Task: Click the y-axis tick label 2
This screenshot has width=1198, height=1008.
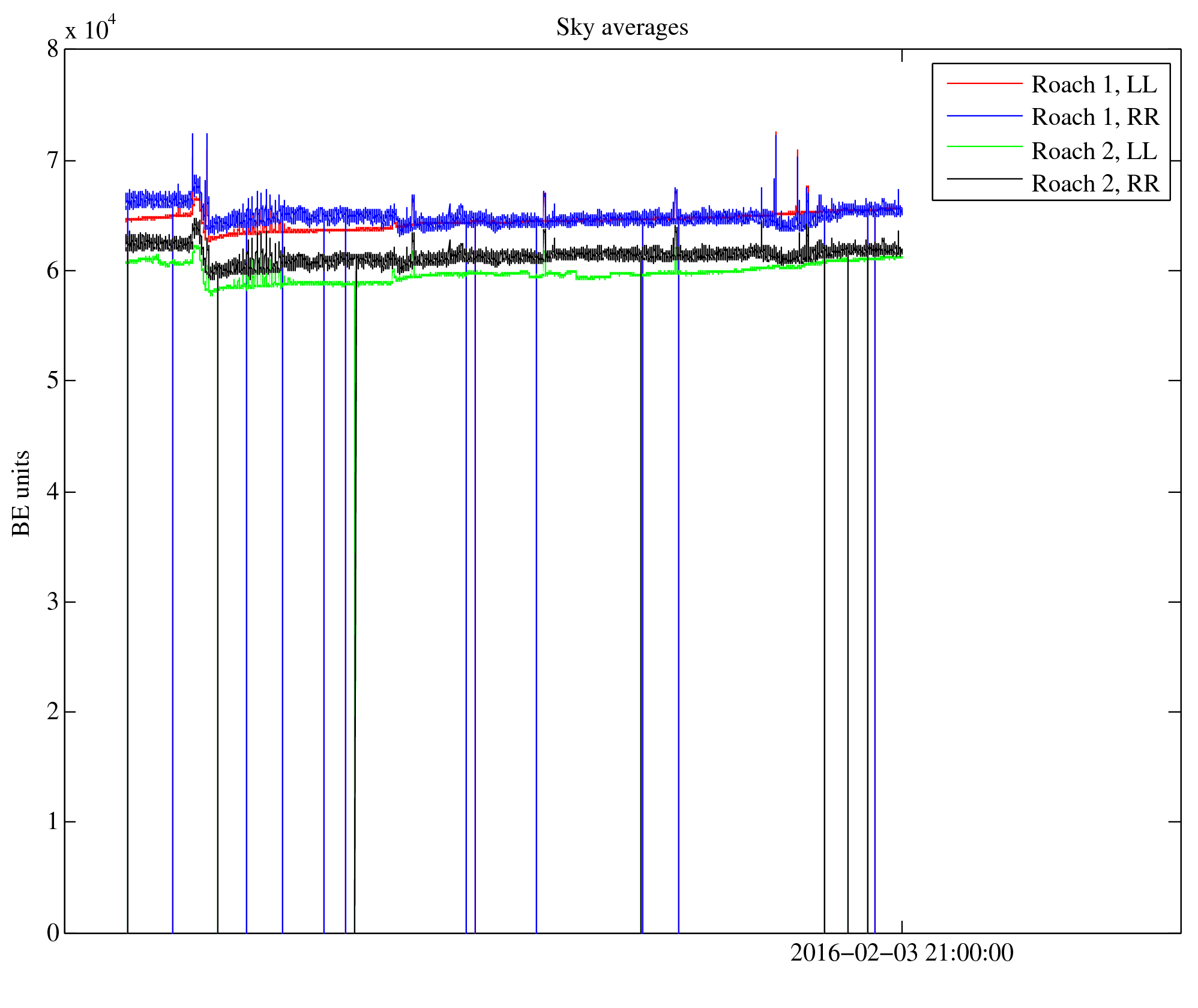Action: pyautogui.click(x=53, y=712)
